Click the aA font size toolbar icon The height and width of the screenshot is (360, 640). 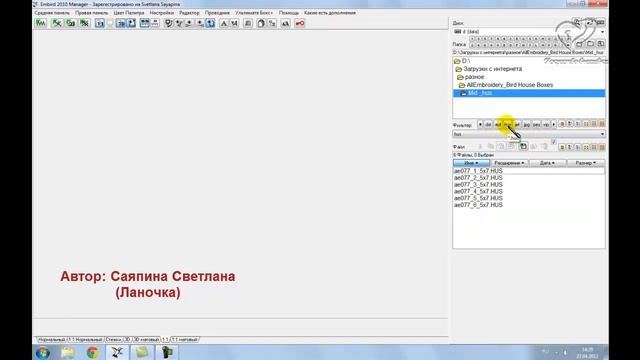pos(285,24)
